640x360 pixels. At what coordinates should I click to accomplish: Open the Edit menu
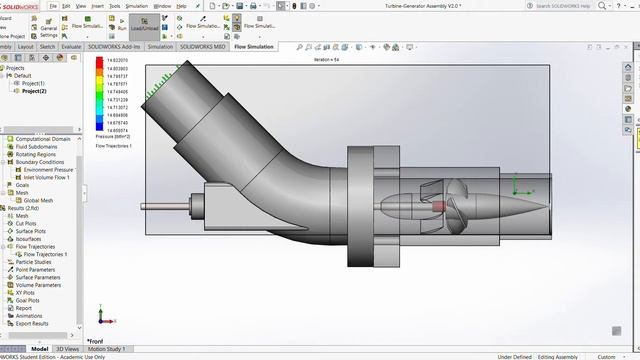click(x=66, y=6)
